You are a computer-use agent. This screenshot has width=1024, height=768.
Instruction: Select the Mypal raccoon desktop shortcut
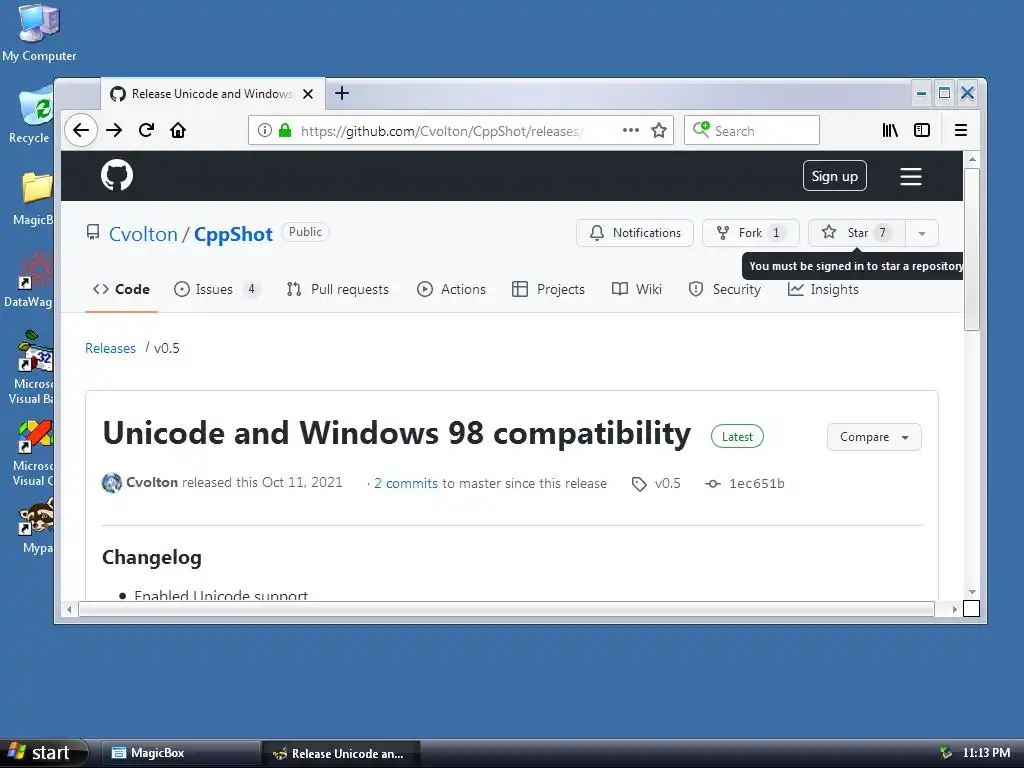(x=36, y=526)
